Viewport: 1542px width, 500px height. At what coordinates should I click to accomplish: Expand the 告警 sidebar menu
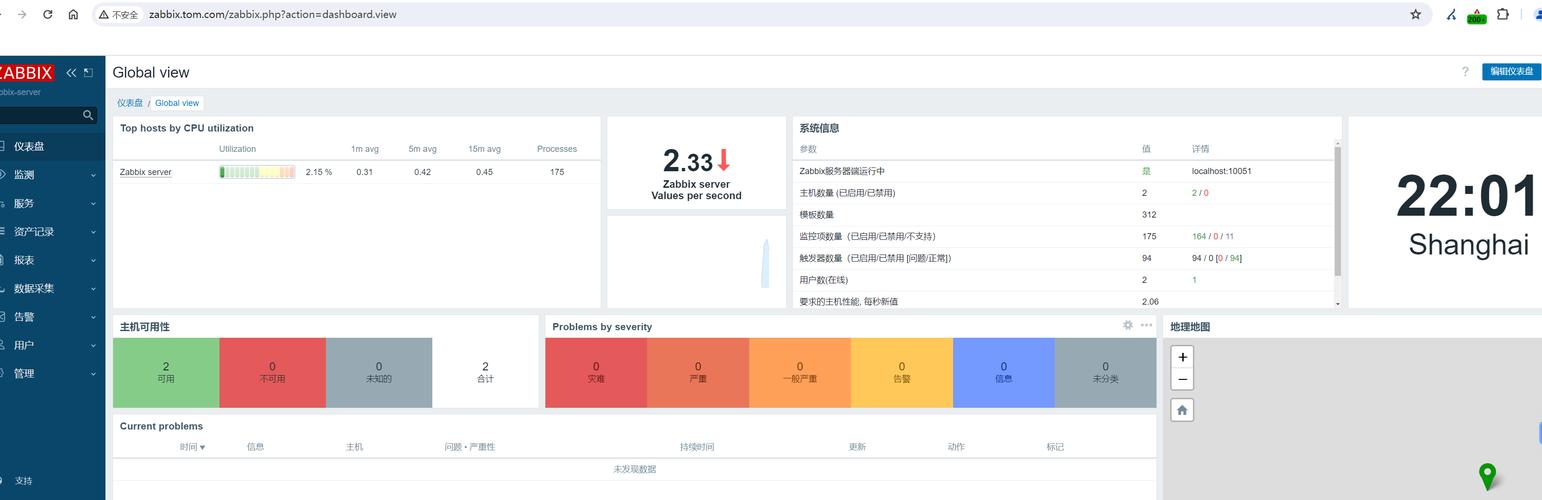click(52, 317)
